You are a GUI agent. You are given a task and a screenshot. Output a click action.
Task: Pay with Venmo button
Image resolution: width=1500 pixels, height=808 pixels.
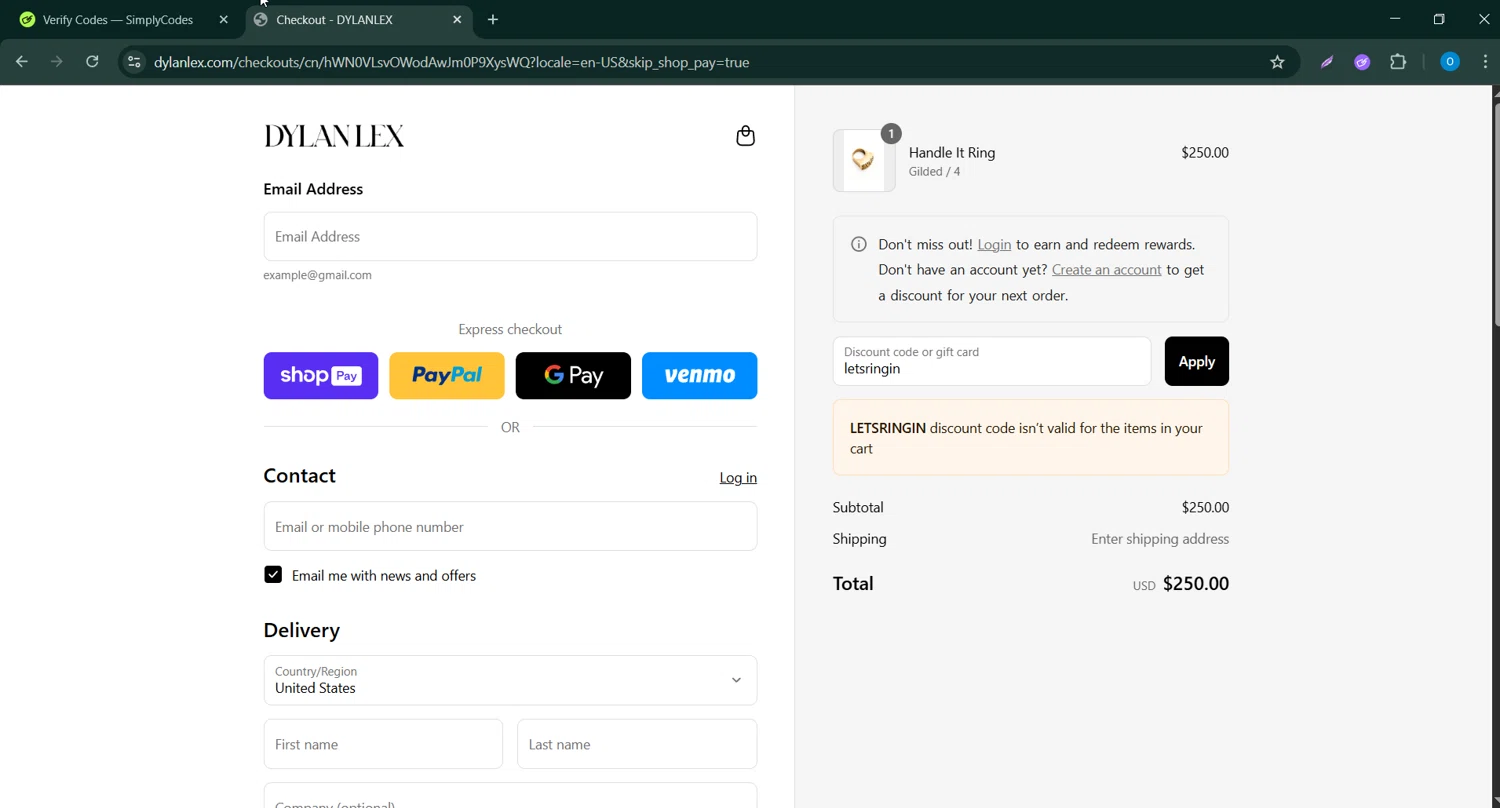[699, 376]
